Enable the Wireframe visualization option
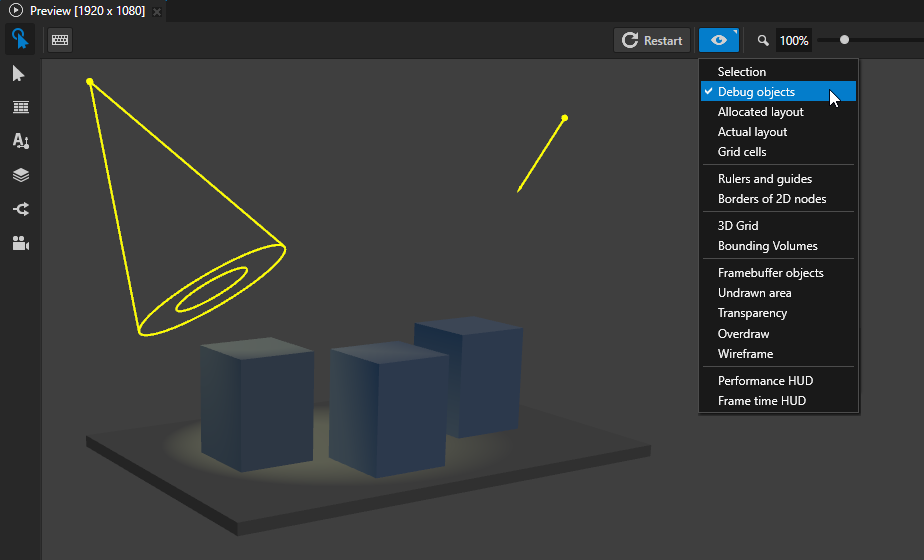The width and height of the screenshot is (924, 560). (x=745, y=354)
